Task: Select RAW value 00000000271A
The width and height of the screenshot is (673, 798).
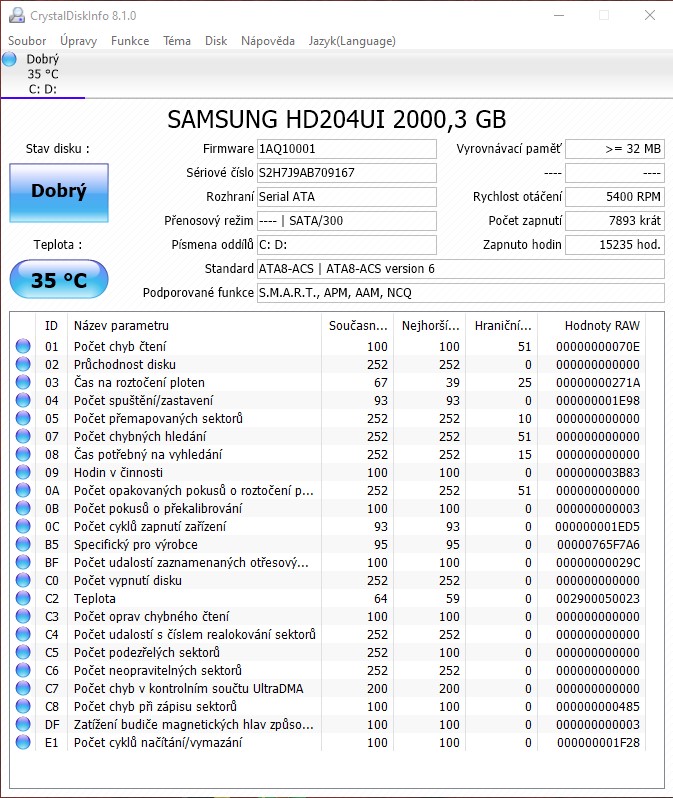Action: [598, 382]
